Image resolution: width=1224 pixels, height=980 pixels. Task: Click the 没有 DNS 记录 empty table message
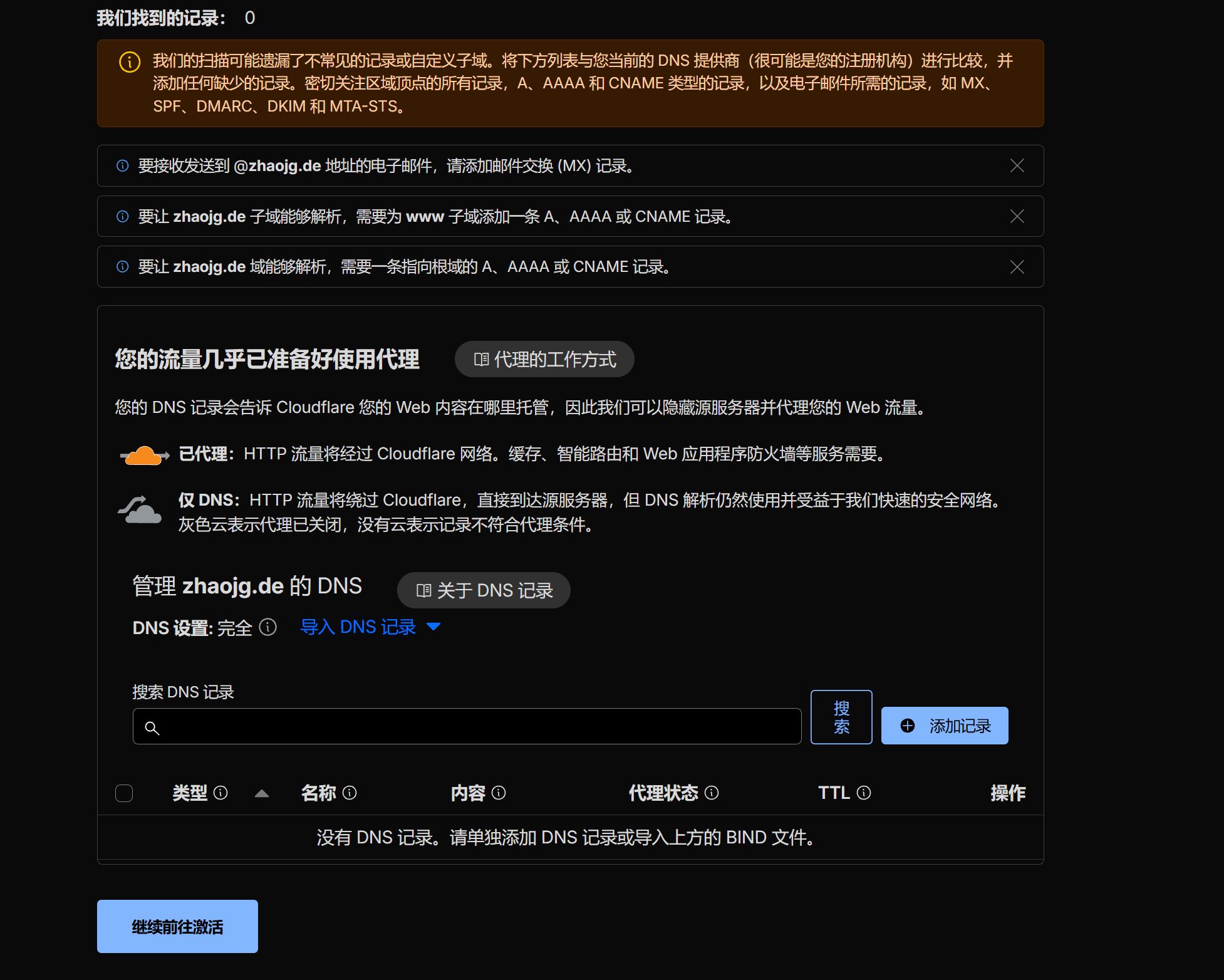(566, 837)
